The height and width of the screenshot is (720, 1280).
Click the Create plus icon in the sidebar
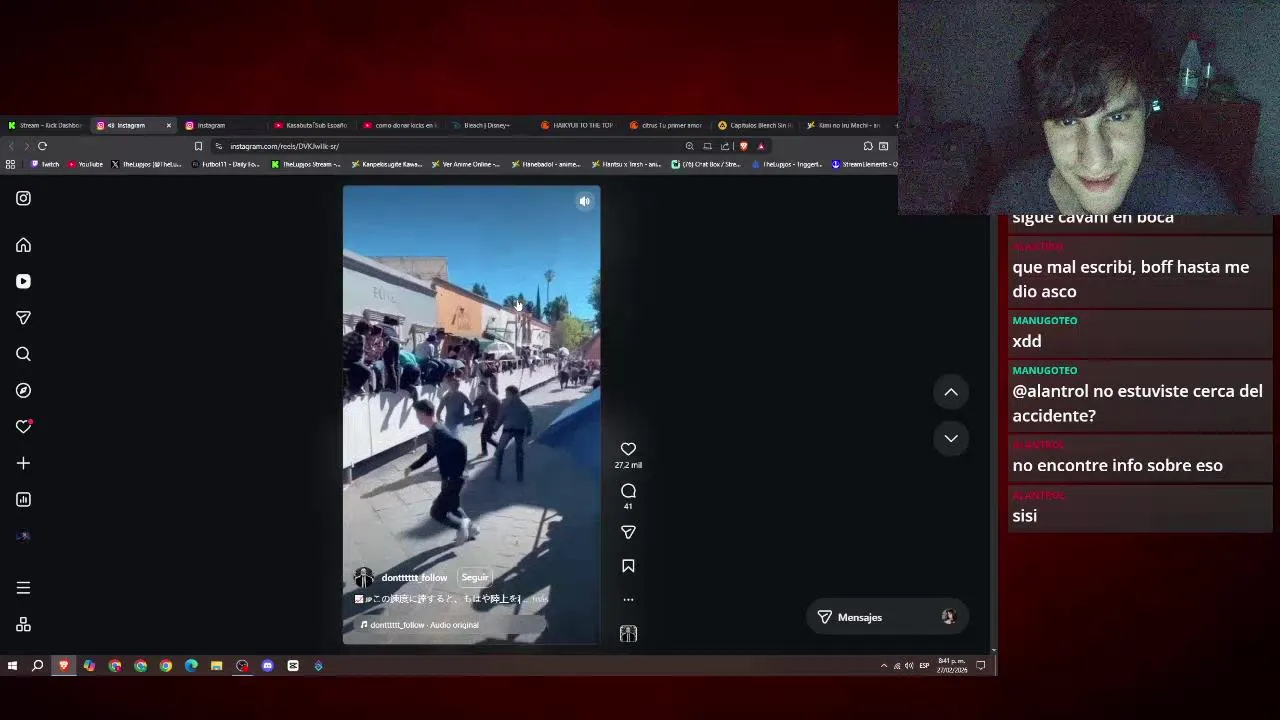pyautogui.click(x=23, y=463)
